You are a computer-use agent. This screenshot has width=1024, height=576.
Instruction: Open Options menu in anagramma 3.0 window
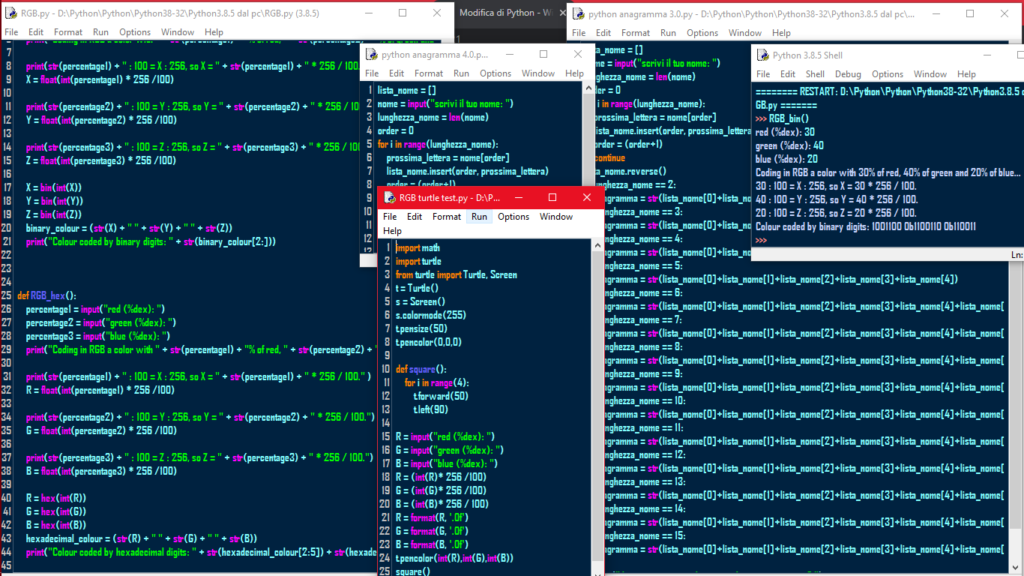702,33
